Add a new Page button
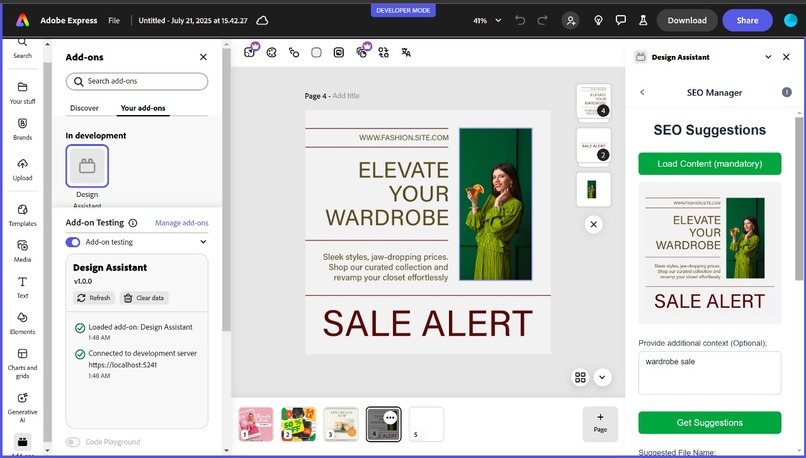806x458 pixels. (x=600, y=424)
